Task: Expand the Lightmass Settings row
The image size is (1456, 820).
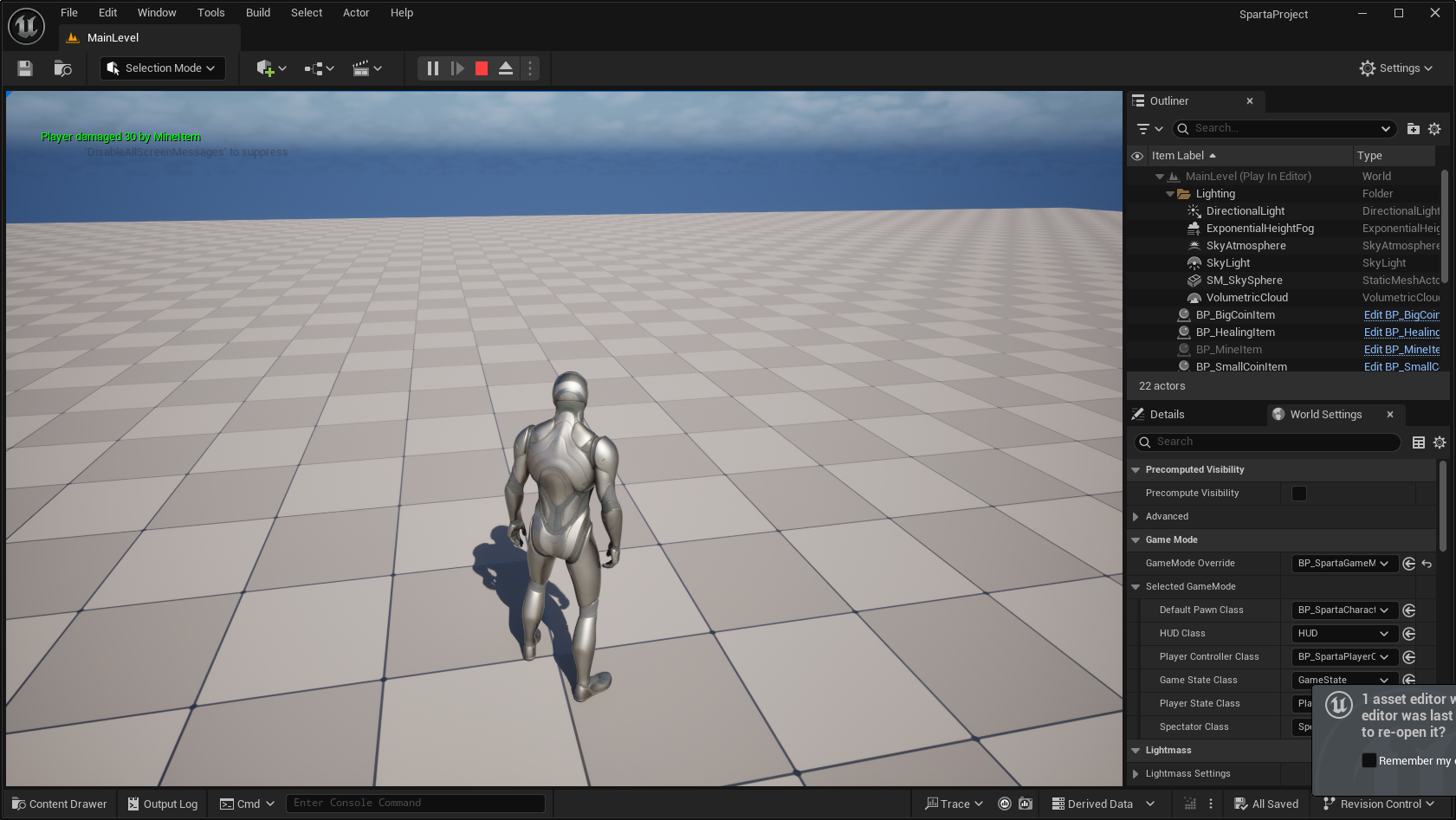Action: coord(1136,774)
